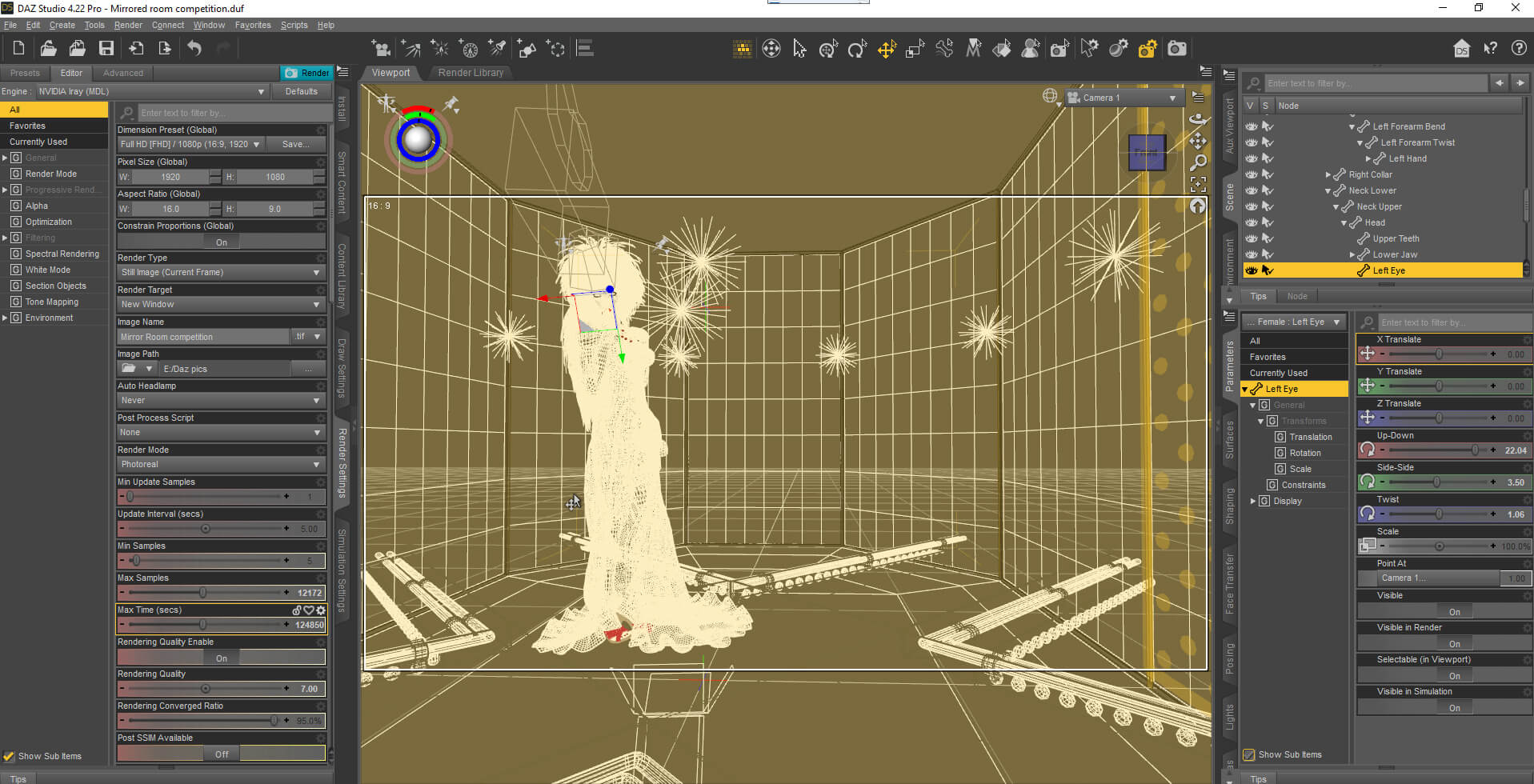The image size is (1534, 784).
Task: Open the Render Type Still Image dropdown
Action: [221, 272]
